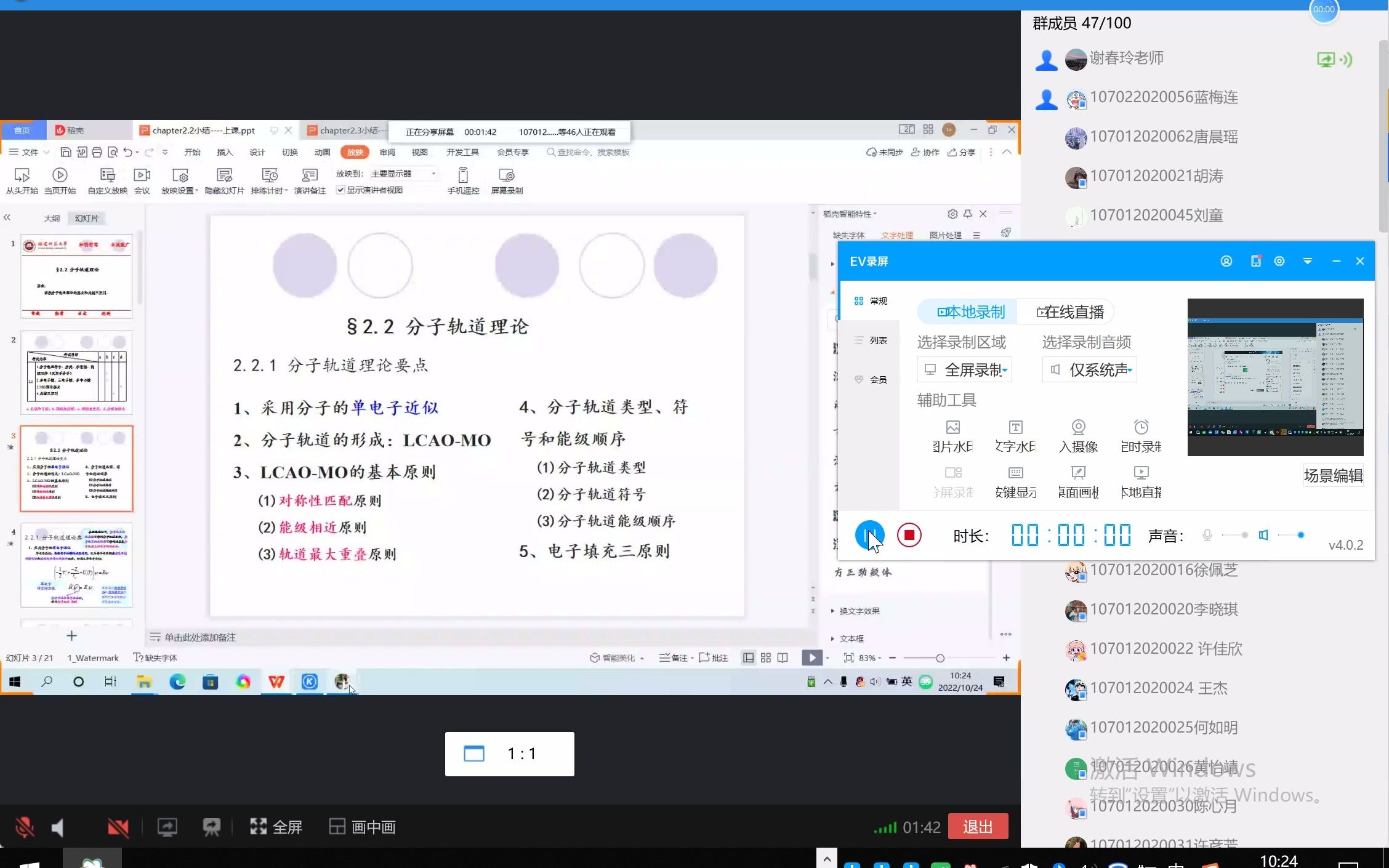Open the EV录屏 title bar dropdown menu icon
Screen dimensions: 1389x868
point(1307,261)
